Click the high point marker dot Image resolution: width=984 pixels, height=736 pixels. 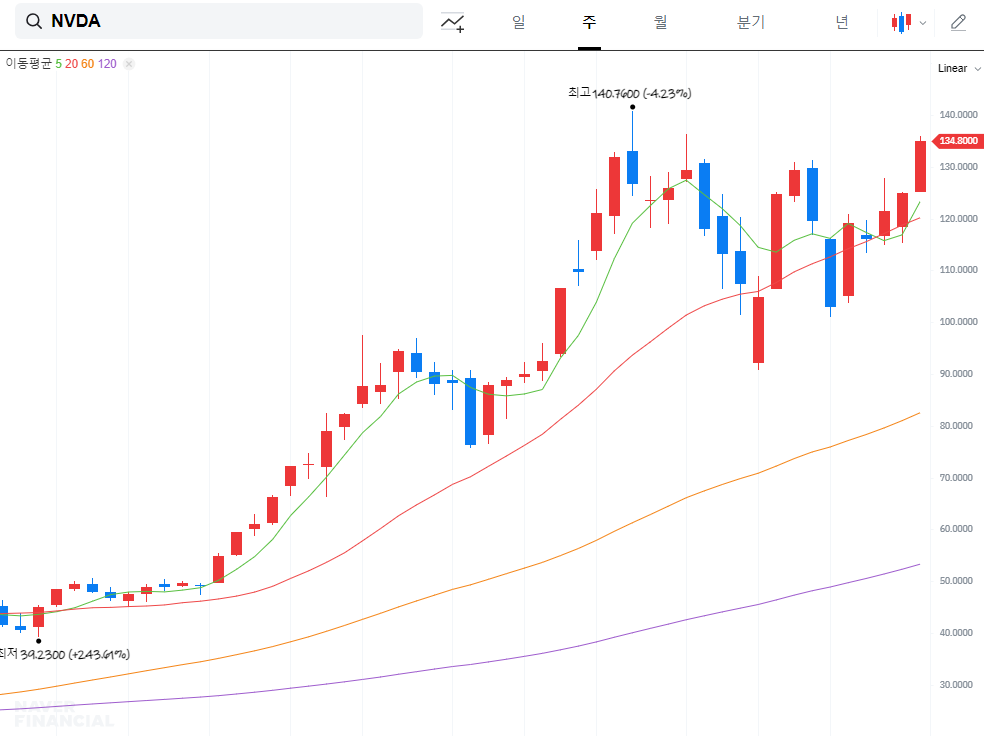[633, 107]
